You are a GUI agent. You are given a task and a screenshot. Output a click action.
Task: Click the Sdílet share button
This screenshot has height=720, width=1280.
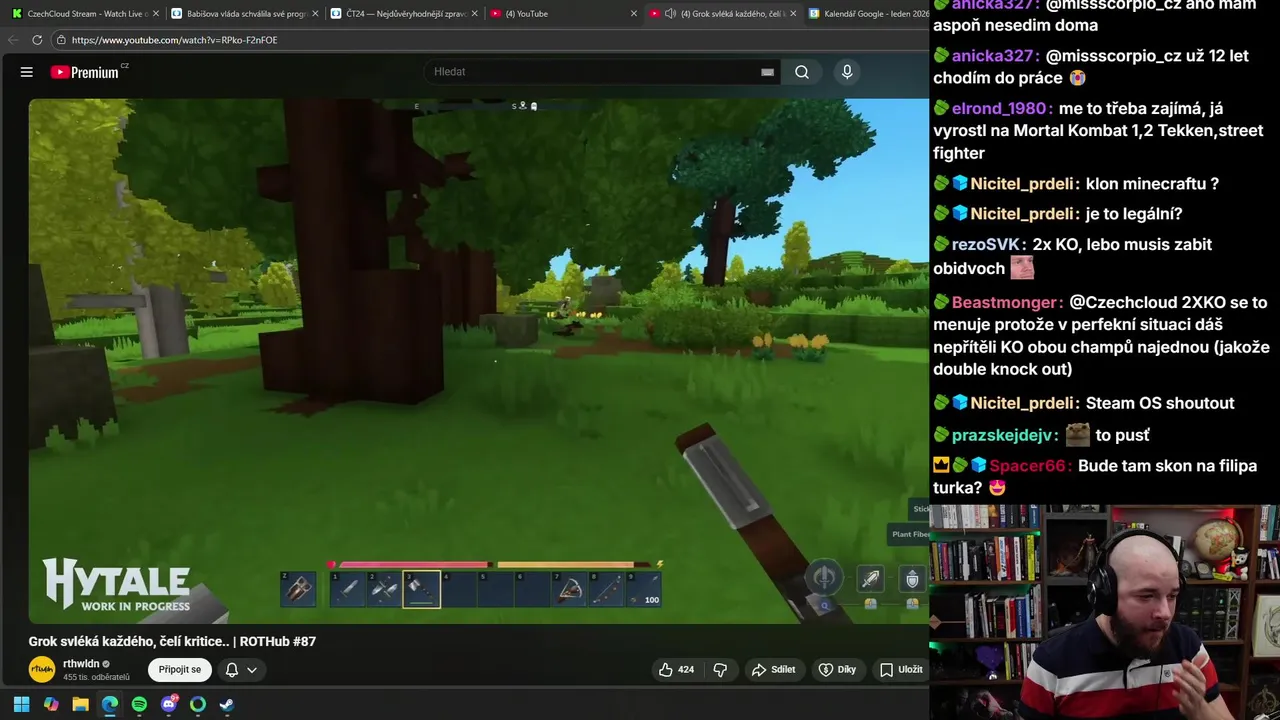pos(774,670)
